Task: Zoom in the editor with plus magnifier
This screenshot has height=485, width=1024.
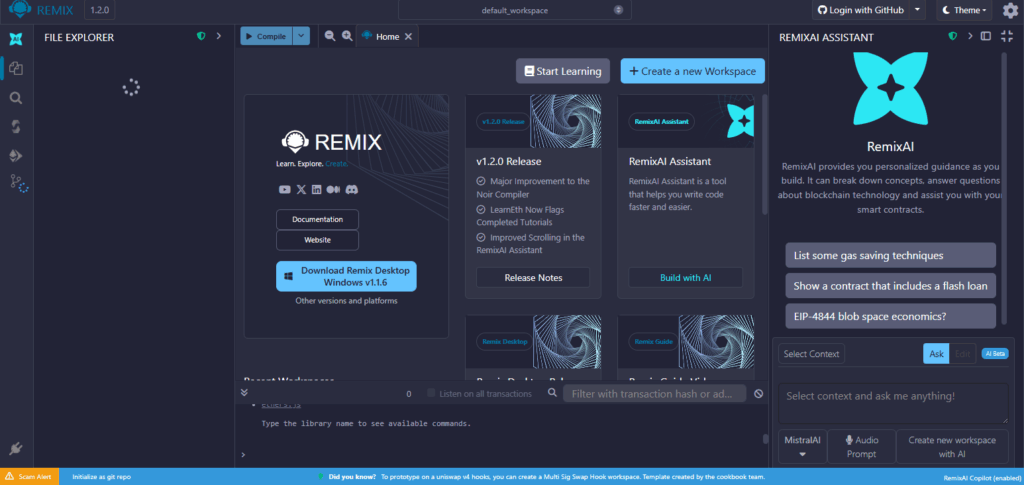Action: (x=347, y=37)
